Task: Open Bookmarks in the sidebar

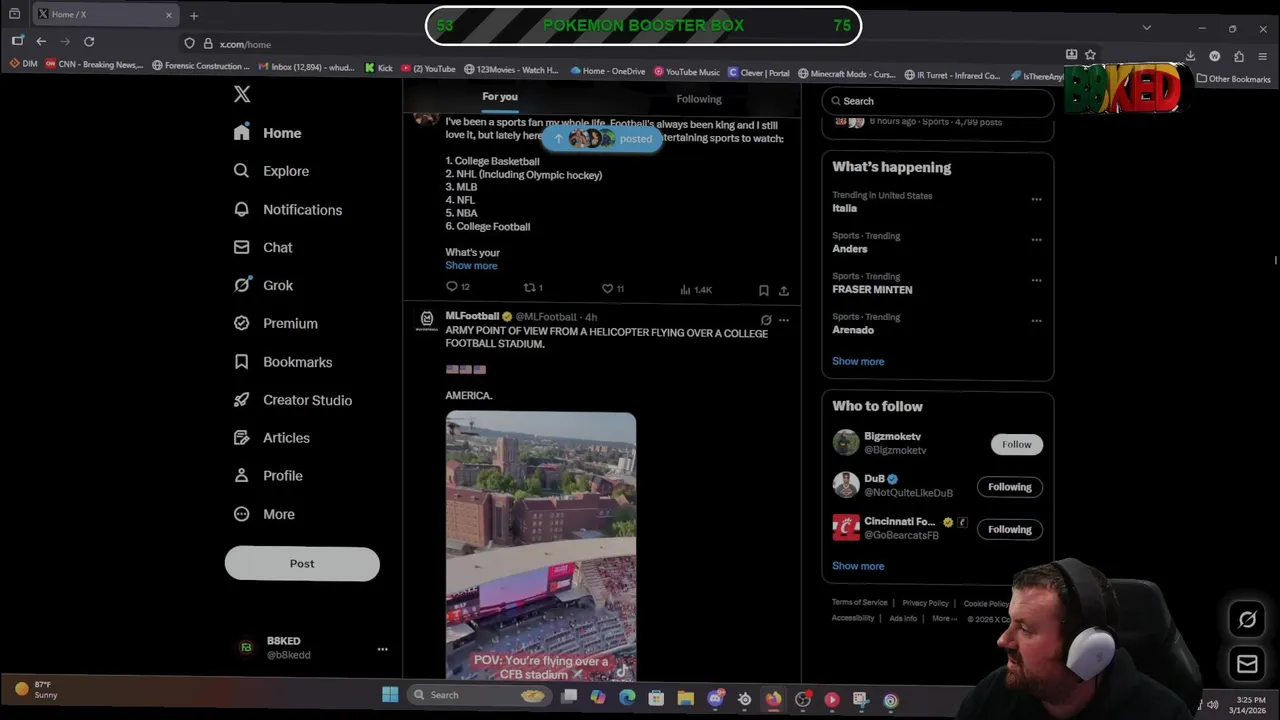Action: coord(282,362)
